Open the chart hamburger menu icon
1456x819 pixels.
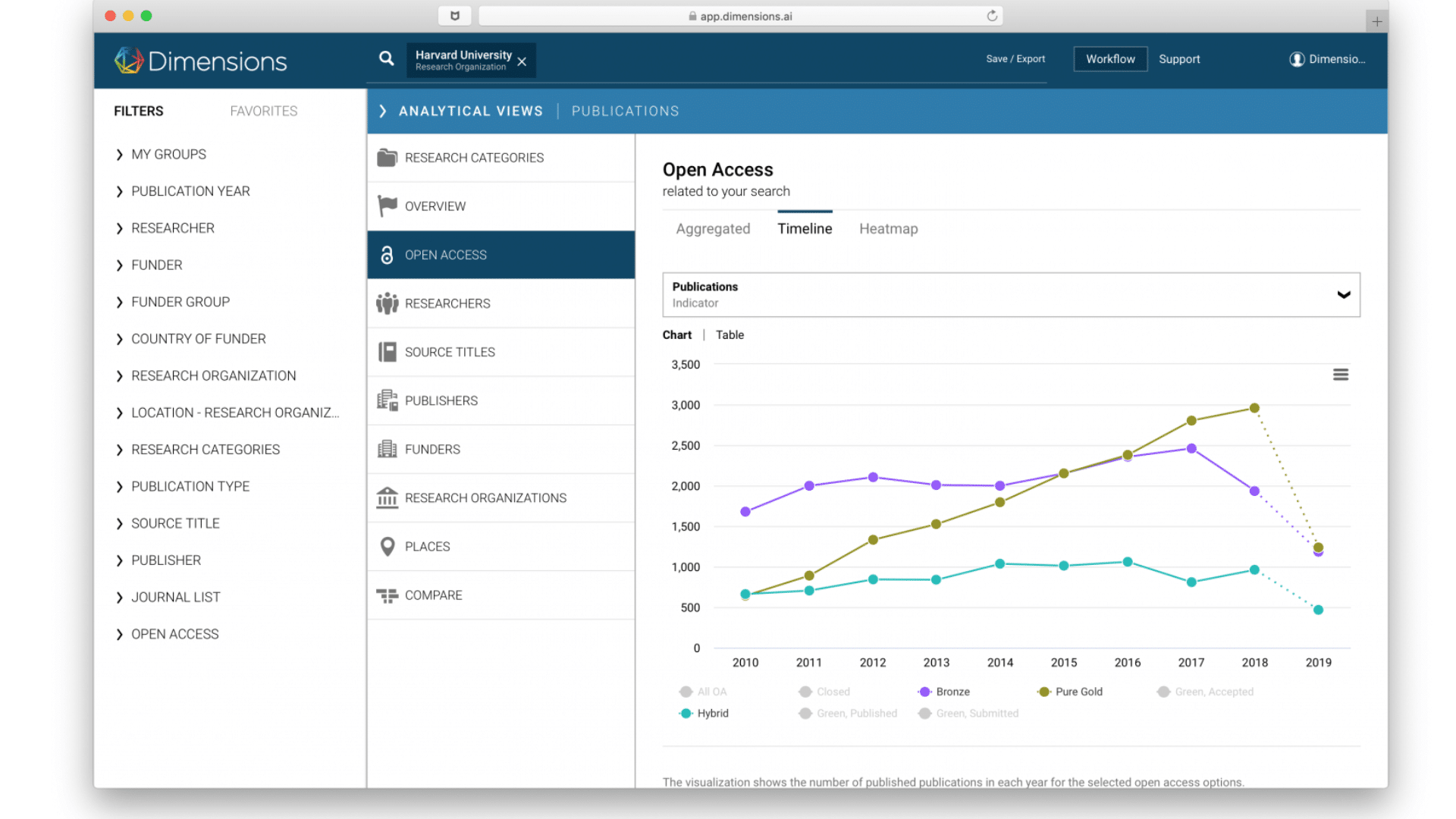[x=1340, y=375]
